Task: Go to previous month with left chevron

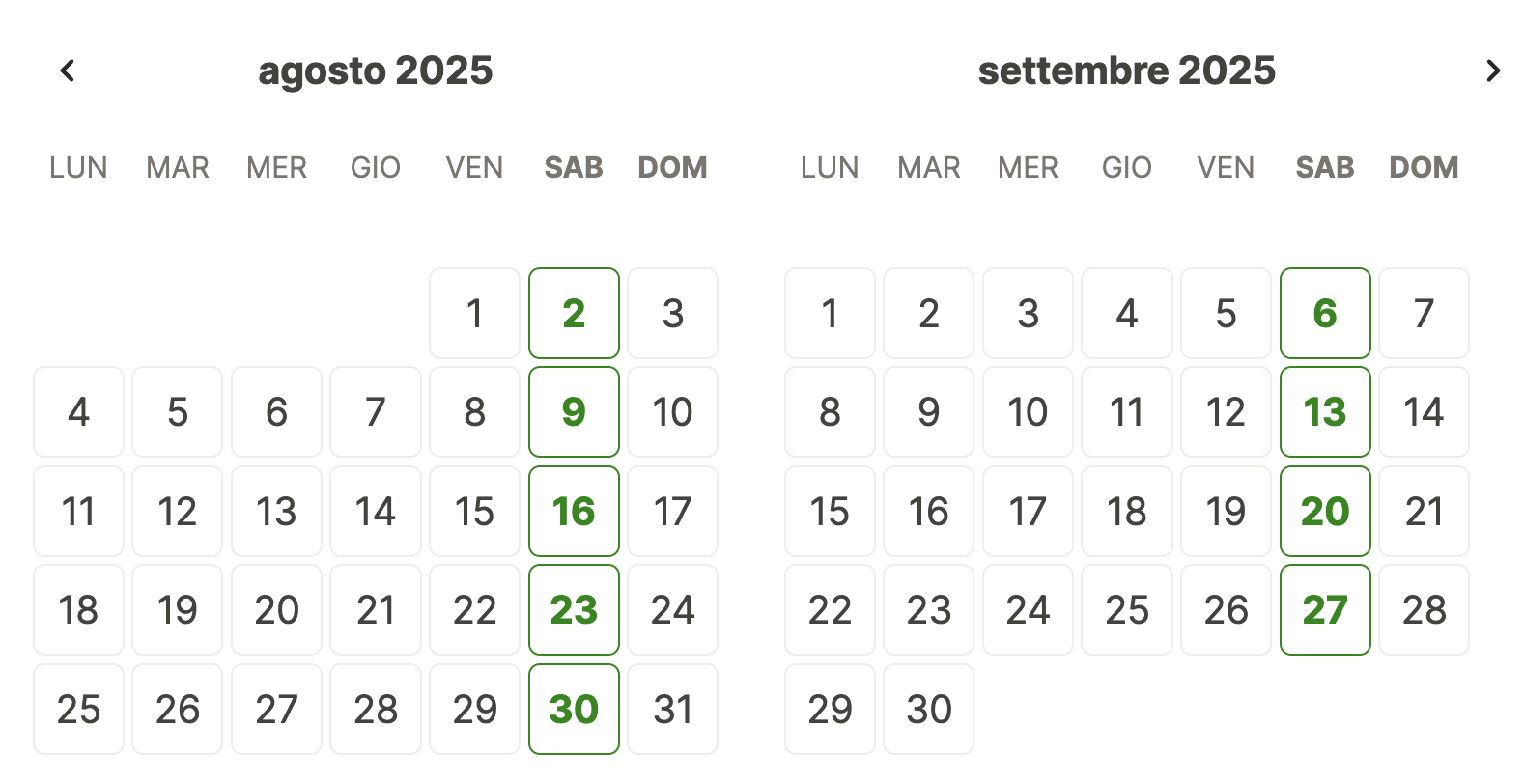Action: click(68, 70)
